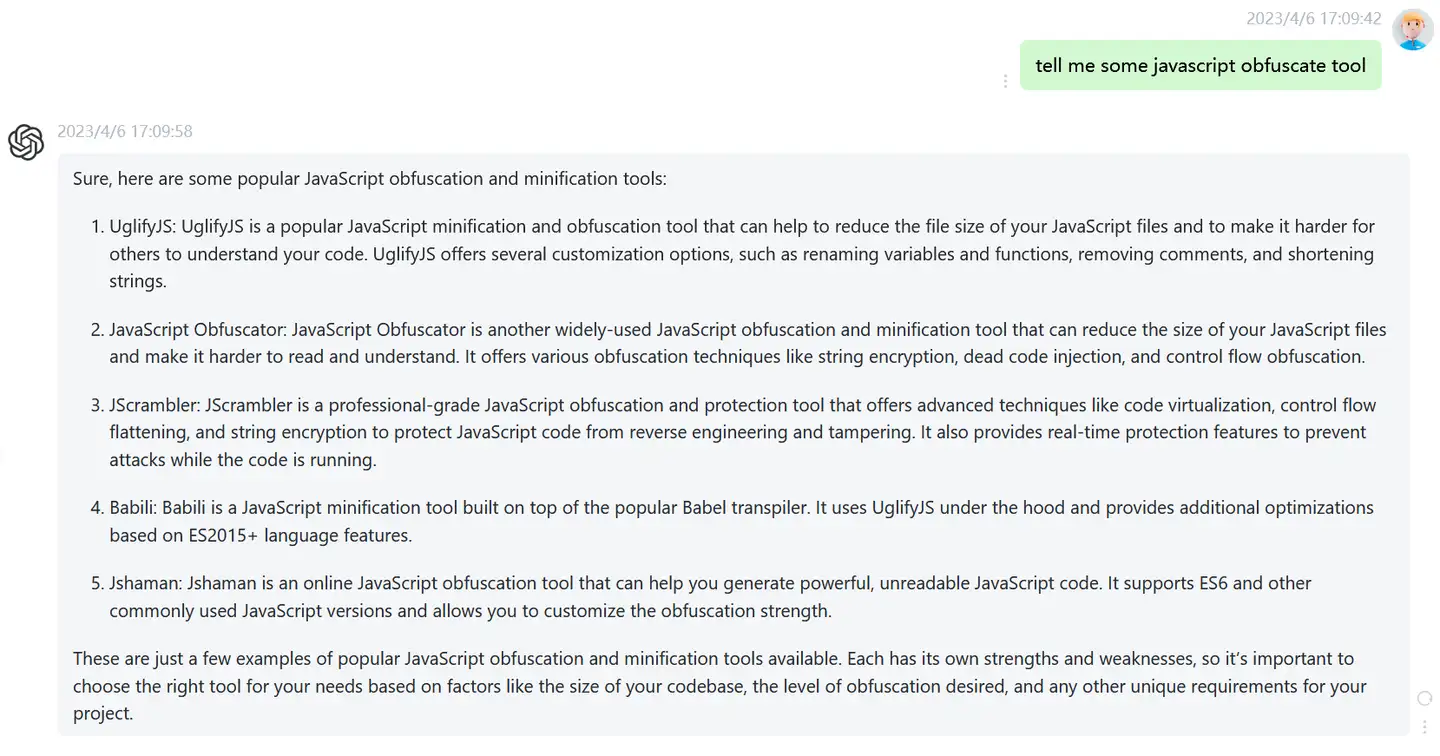
Task: Click the ChatGPT logo avatar
Action: [26, 142]
